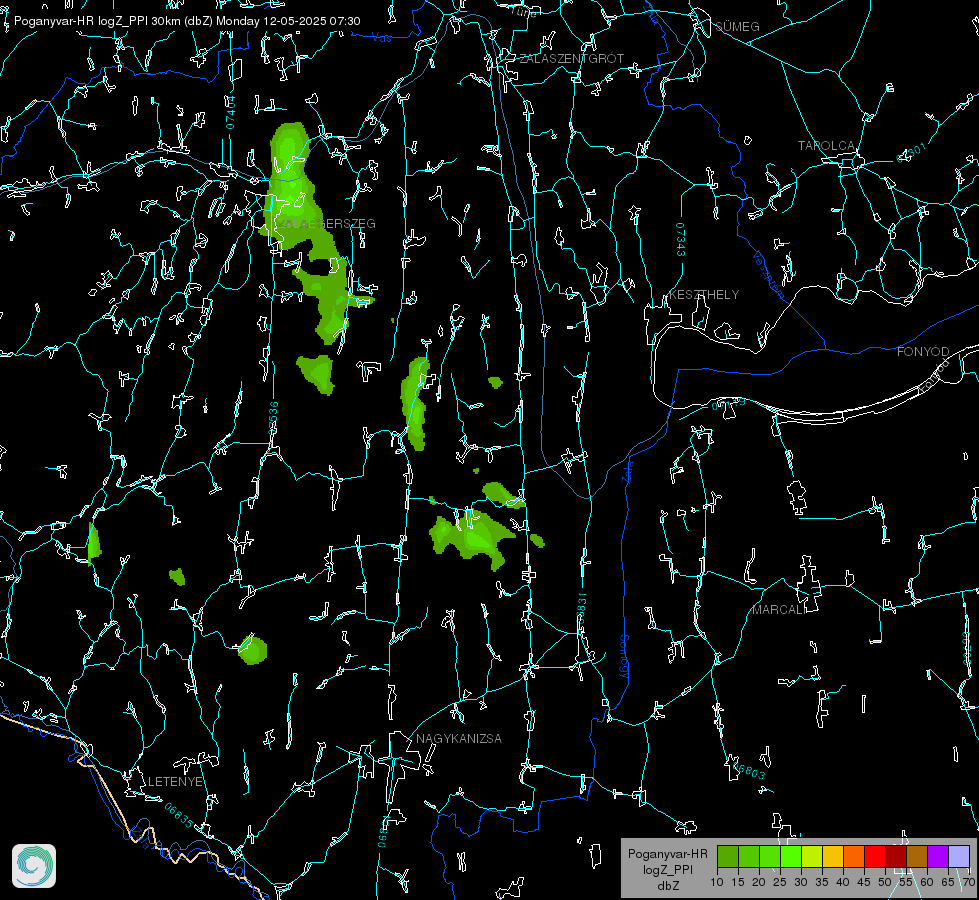Click the SÜMEG town label

click(x=737, y=26)
